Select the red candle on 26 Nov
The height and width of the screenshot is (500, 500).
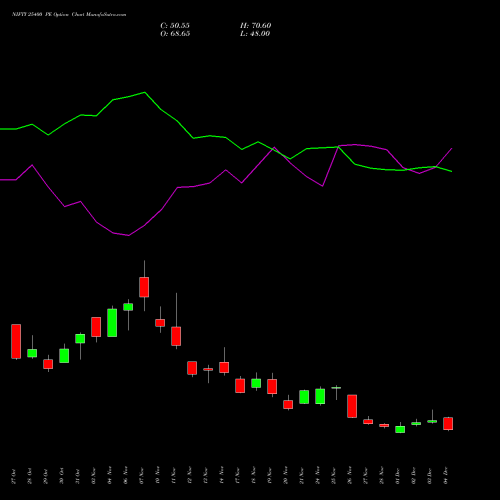[x=352, y=406]
